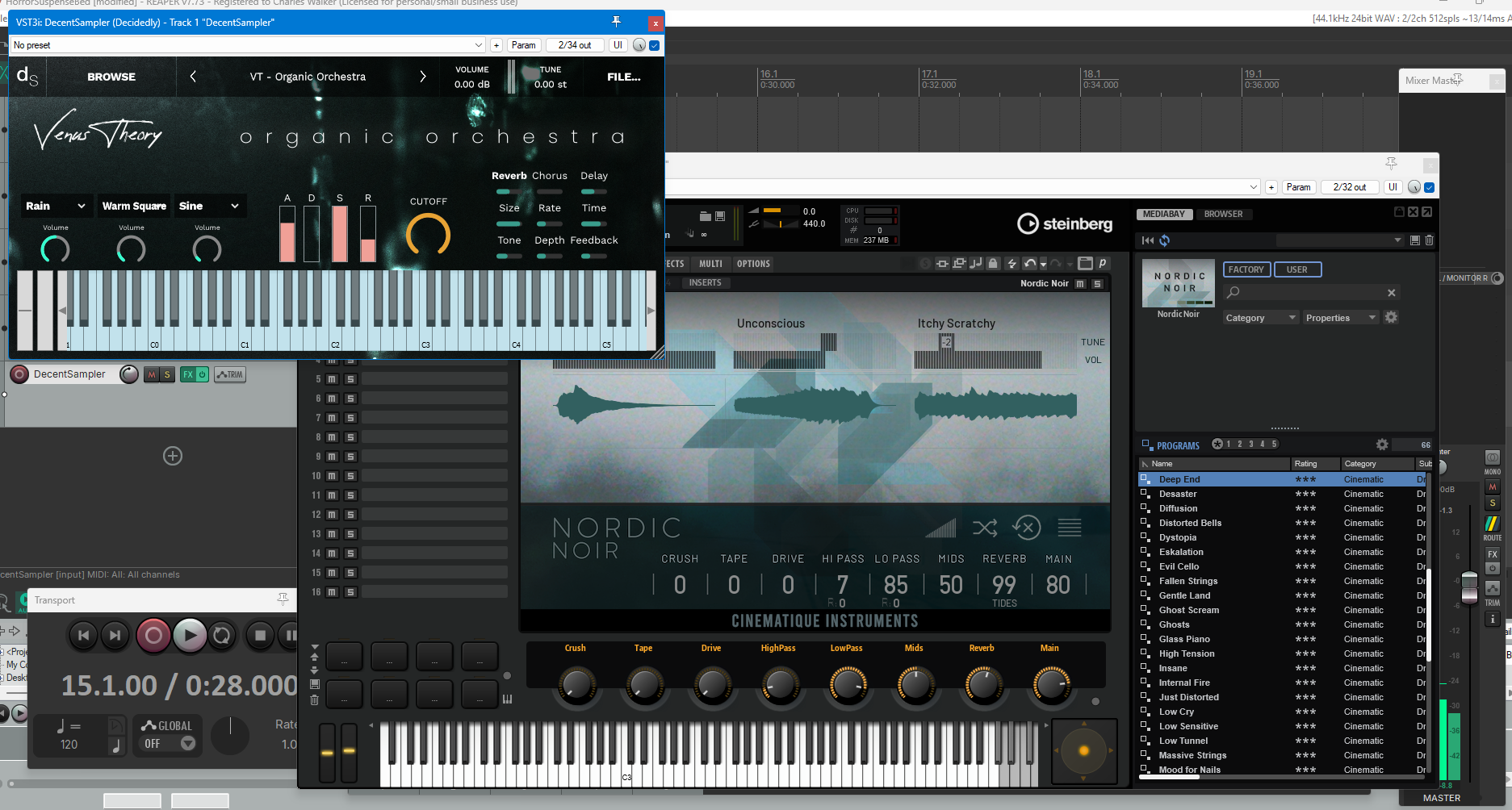Click BROWSE in DecentSampler
Screen dimensions: 1512x810
click(x=111, y=77)
